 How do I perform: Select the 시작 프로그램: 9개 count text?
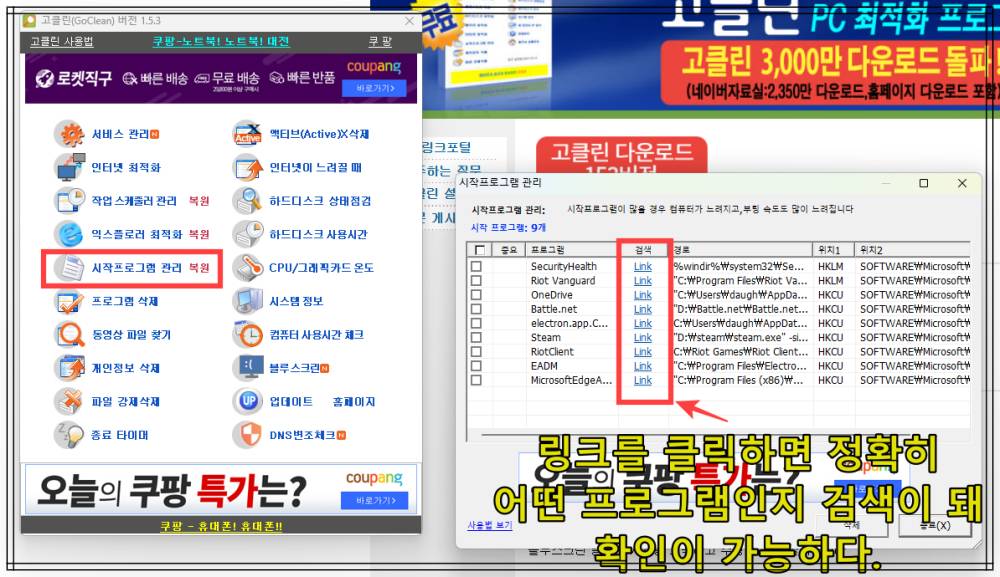(508, 228)
